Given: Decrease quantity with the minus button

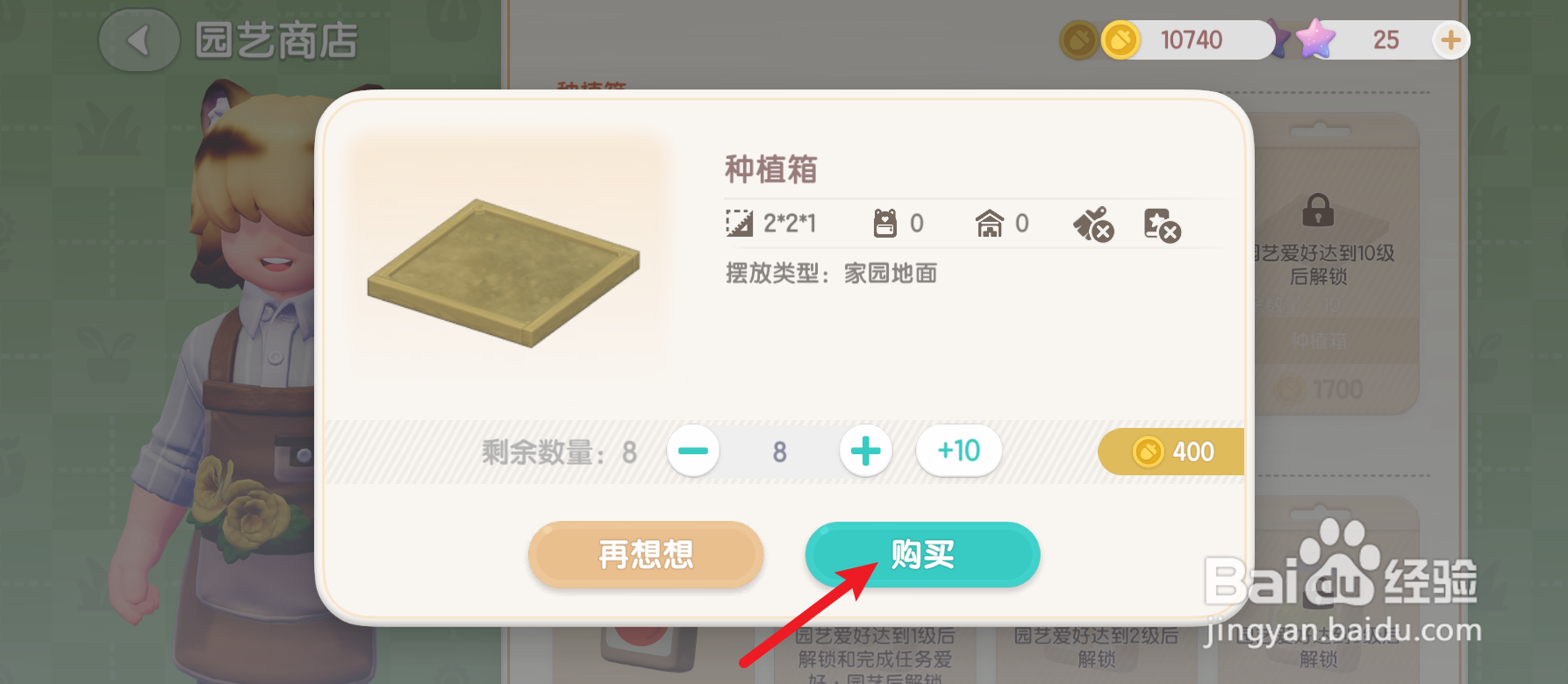Looking at the screenshot, I should pyautogui.click(x=693, y=451).
